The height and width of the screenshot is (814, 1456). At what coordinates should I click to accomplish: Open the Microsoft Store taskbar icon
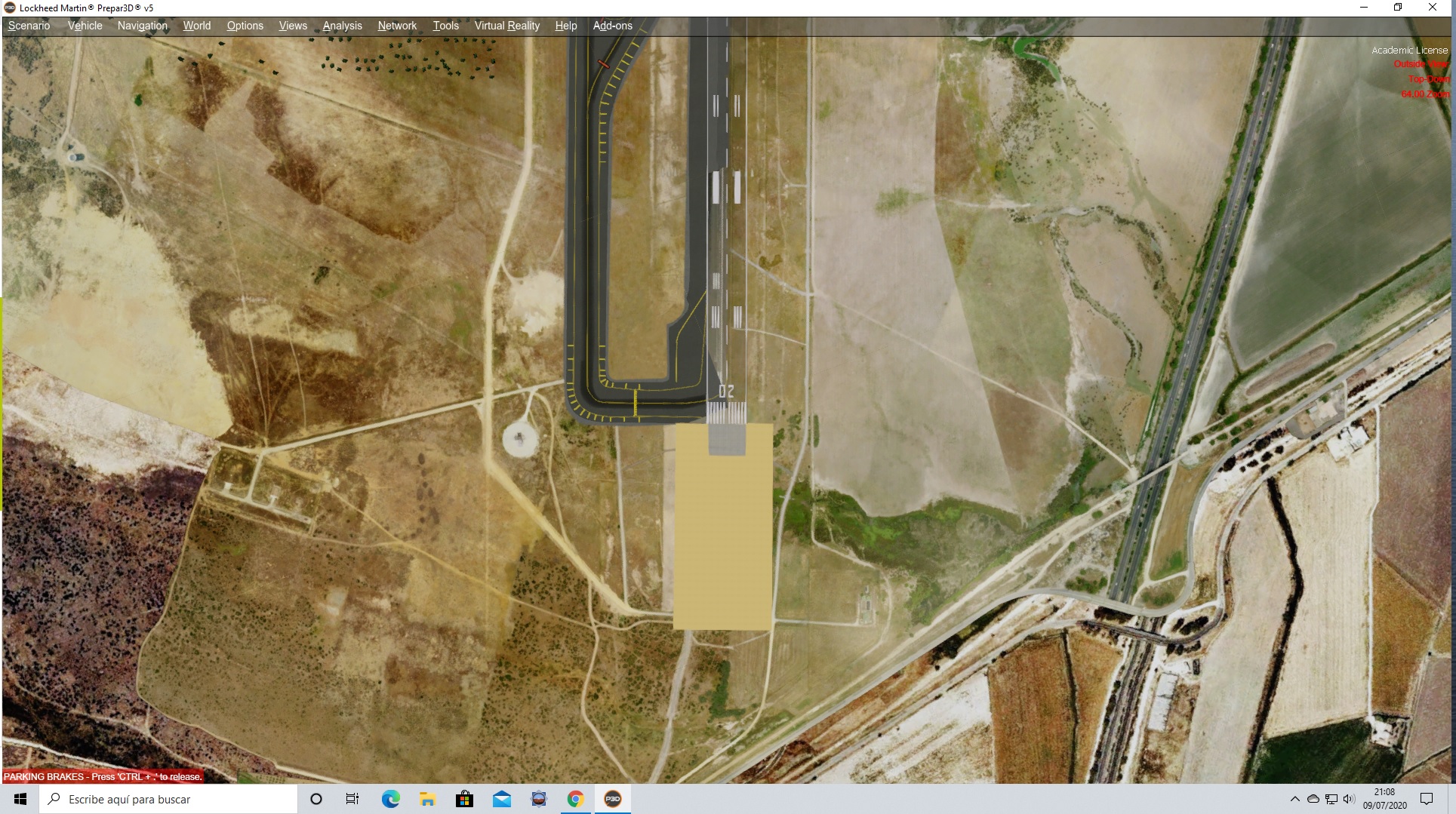tap(464, 799)
